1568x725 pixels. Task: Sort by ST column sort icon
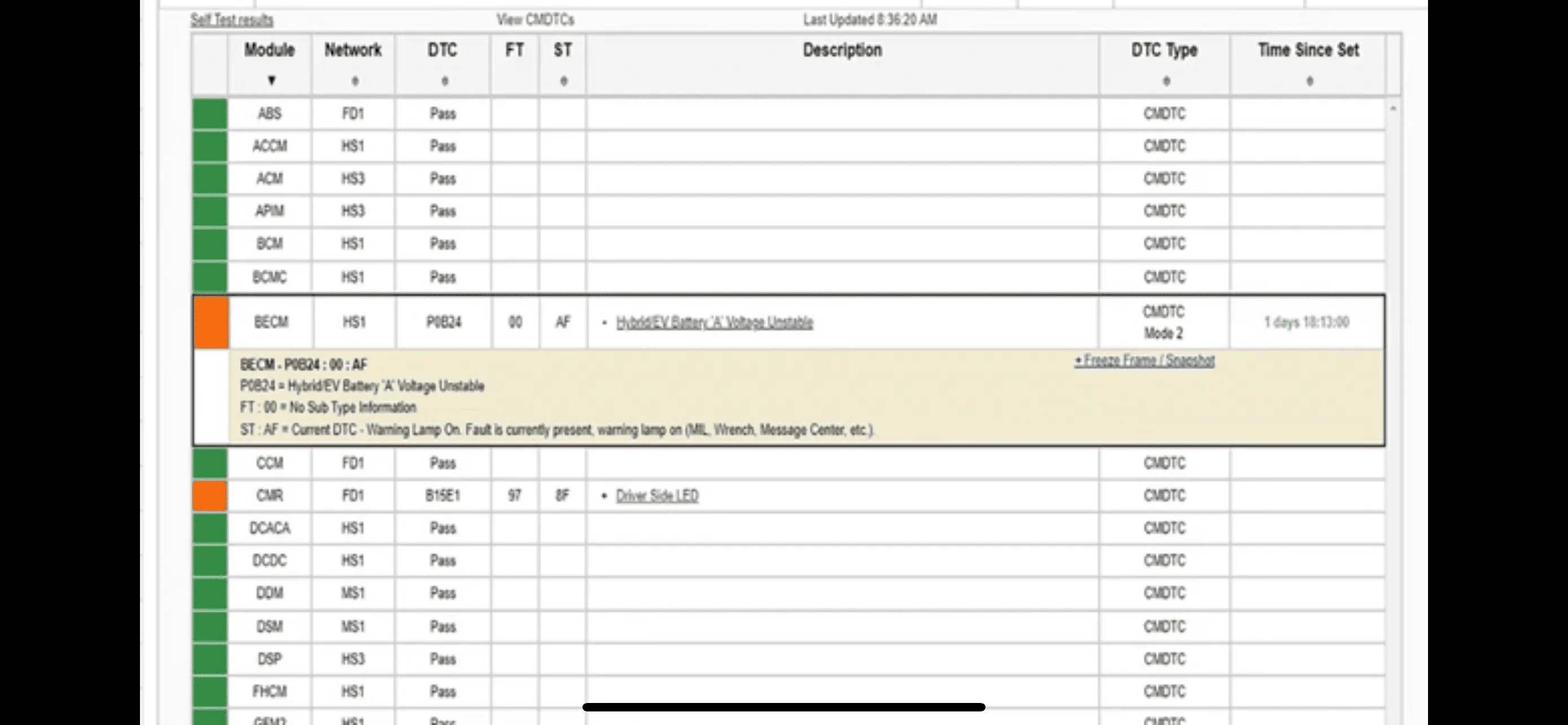tap(563, 81)
